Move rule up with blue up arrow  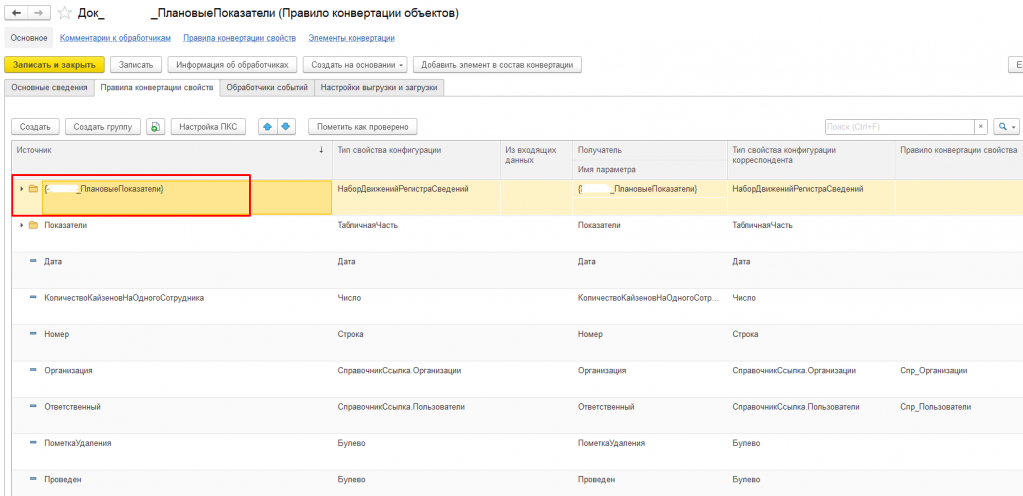coord(267,127)
